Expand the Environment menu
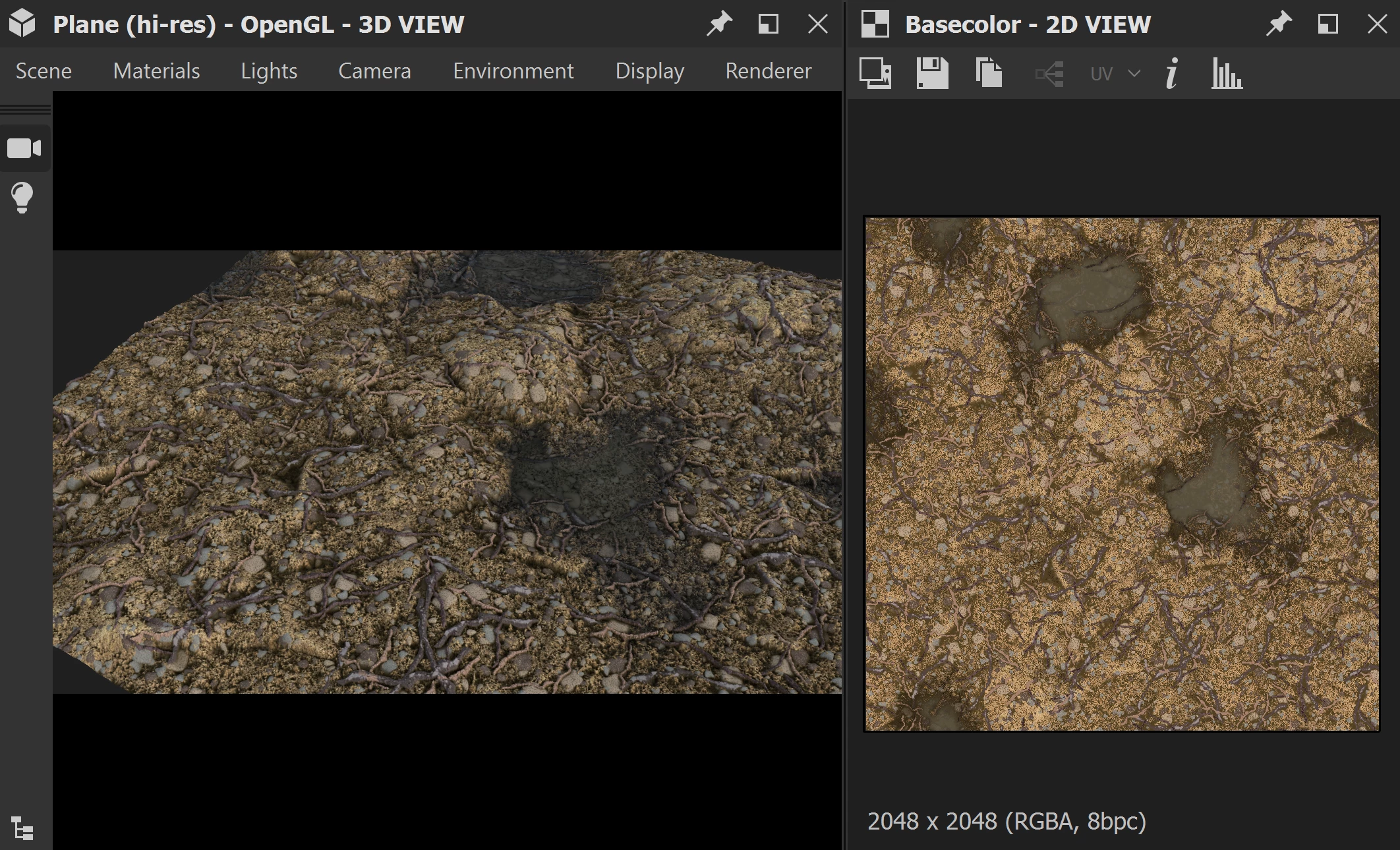Viewport: 1400px width, 850px height. click(x=513, y=71)
